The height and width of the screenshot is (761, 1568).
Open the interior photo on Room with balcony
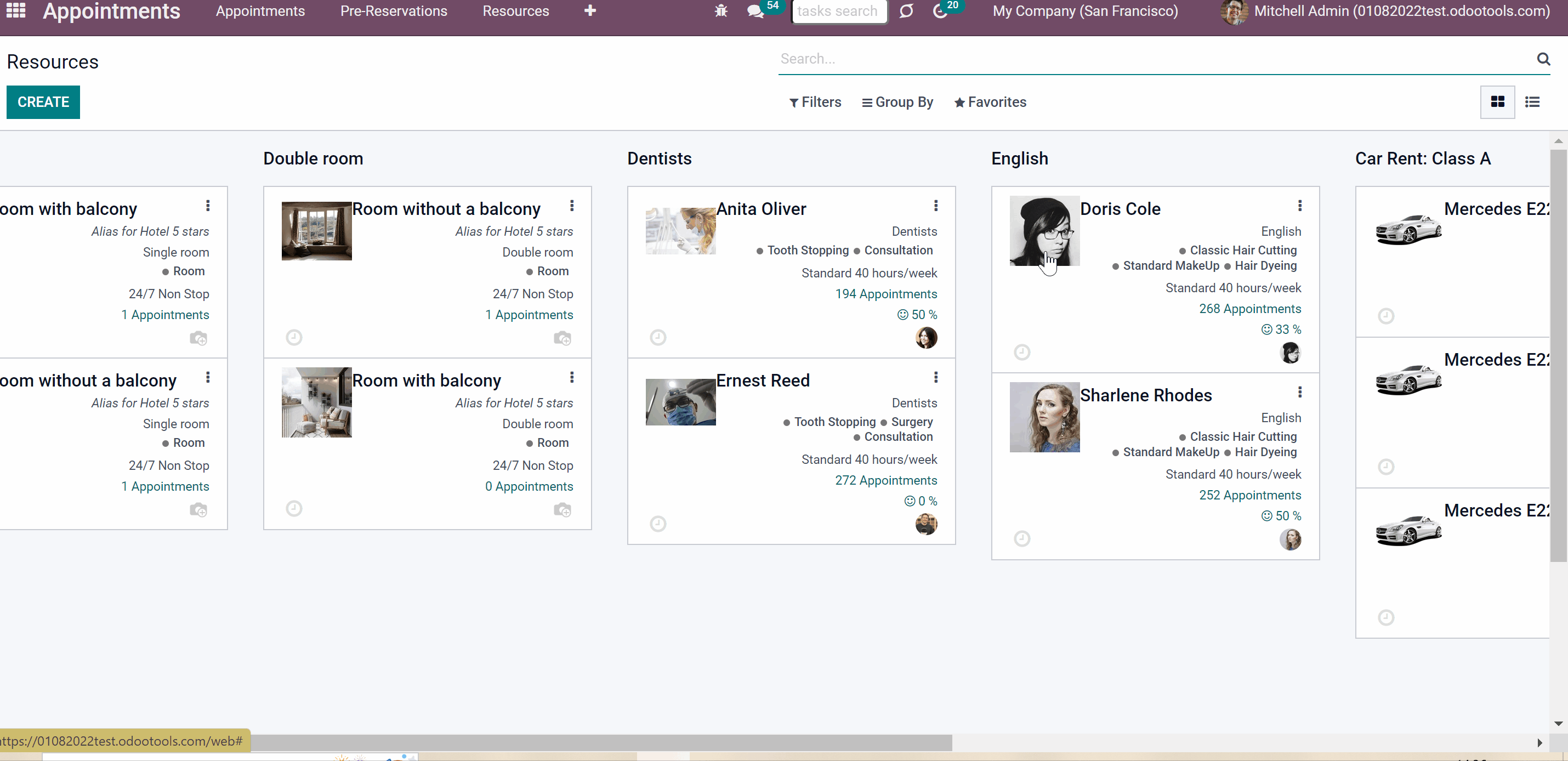click(316, 402)
